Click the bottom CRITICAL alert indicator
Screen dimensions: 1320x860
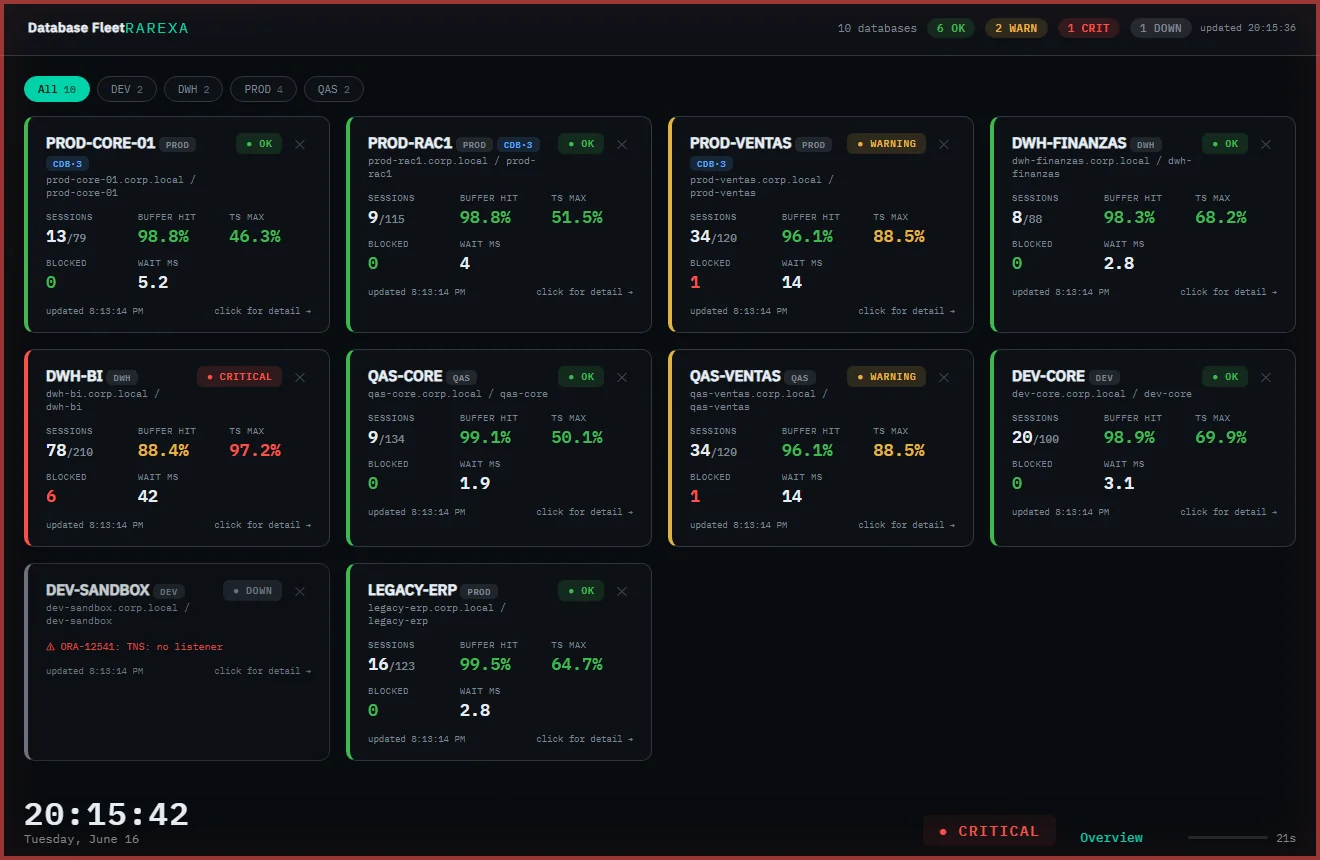(989, 831)
